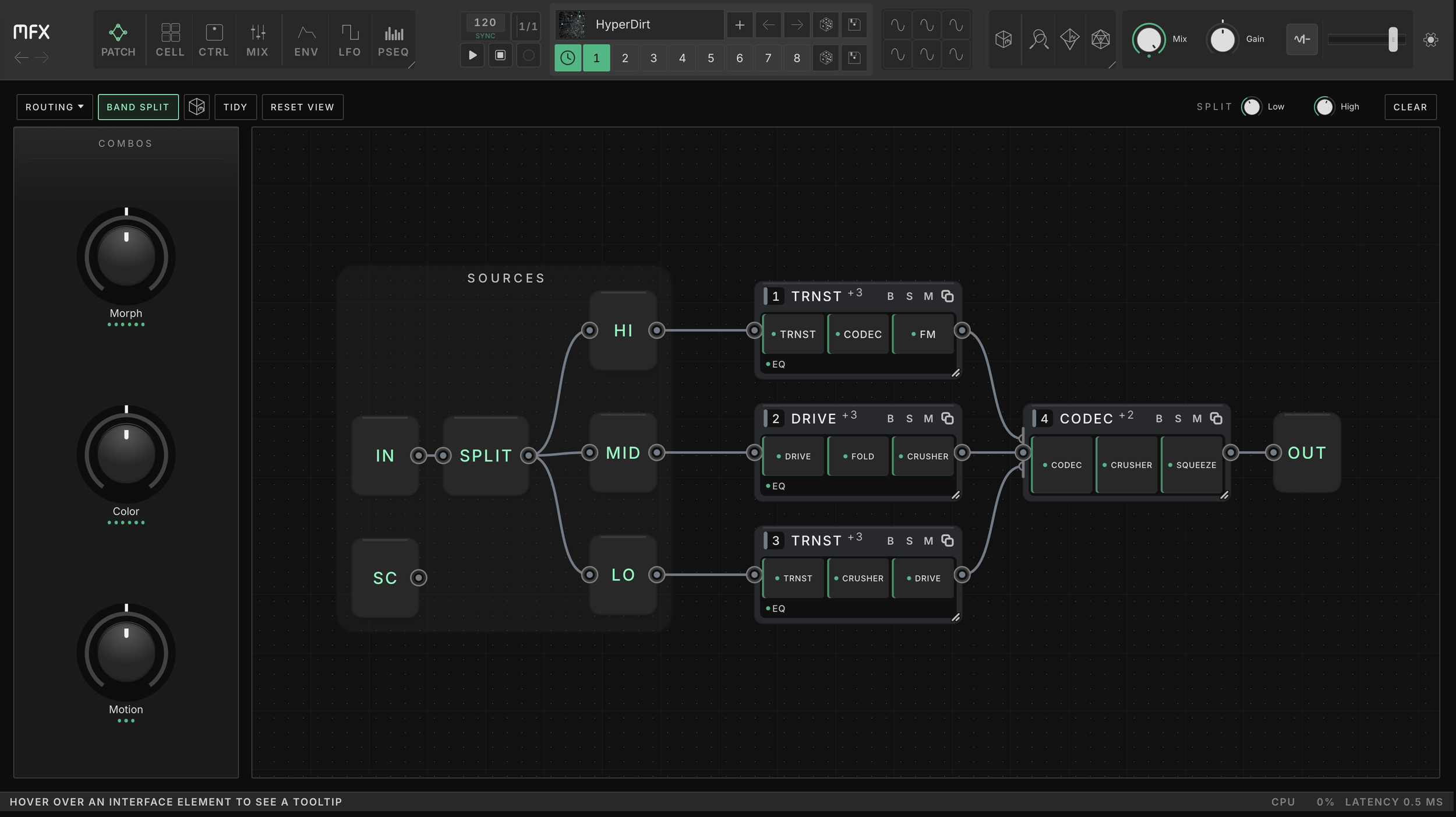This screenshot has width=1456, height=817.
Task: Click the Morph combo knob
Action: click(126, 256)
